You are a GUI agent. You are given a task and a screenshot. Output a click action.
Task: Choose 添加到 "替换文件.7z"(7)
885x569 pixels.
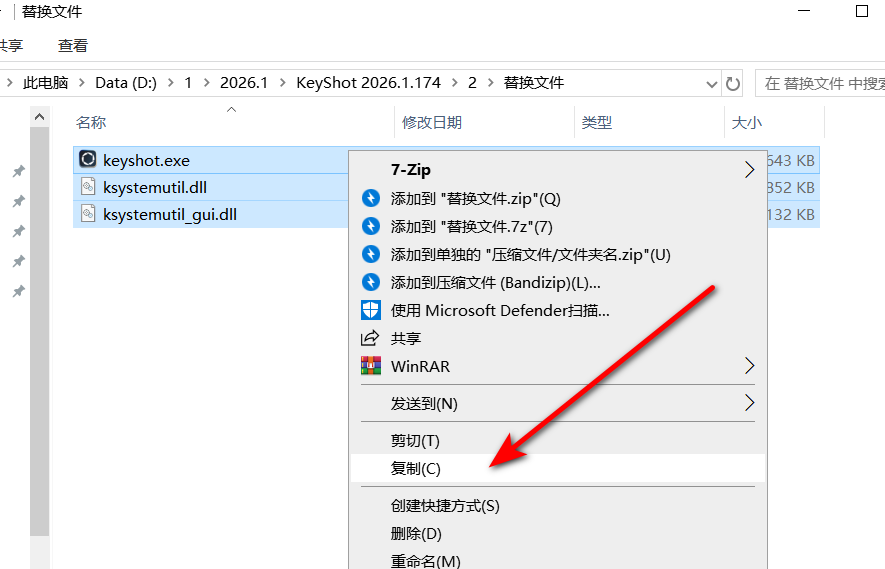click(x=558, y=226)
